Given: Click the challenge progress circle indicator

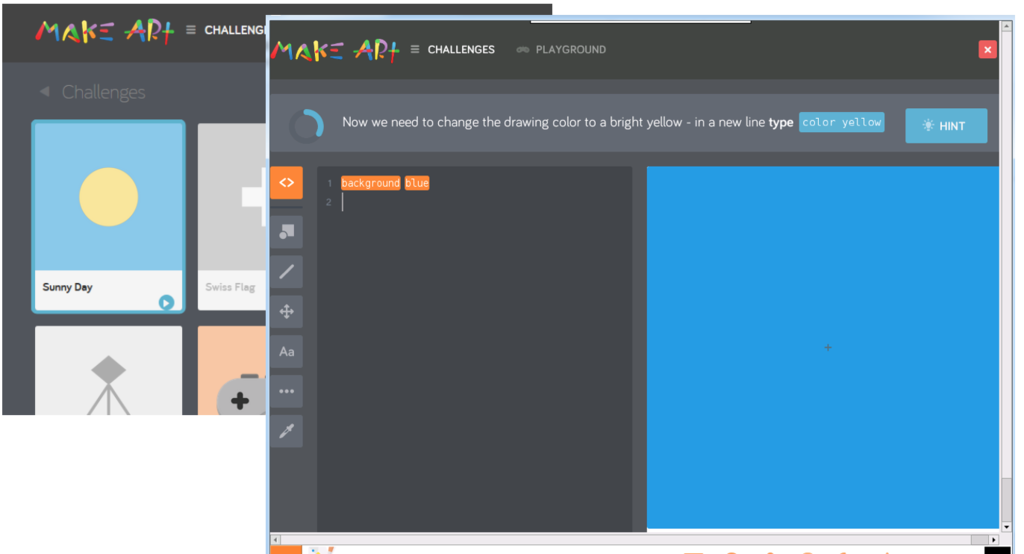Looking at the screenshot, I should [306, 125].
